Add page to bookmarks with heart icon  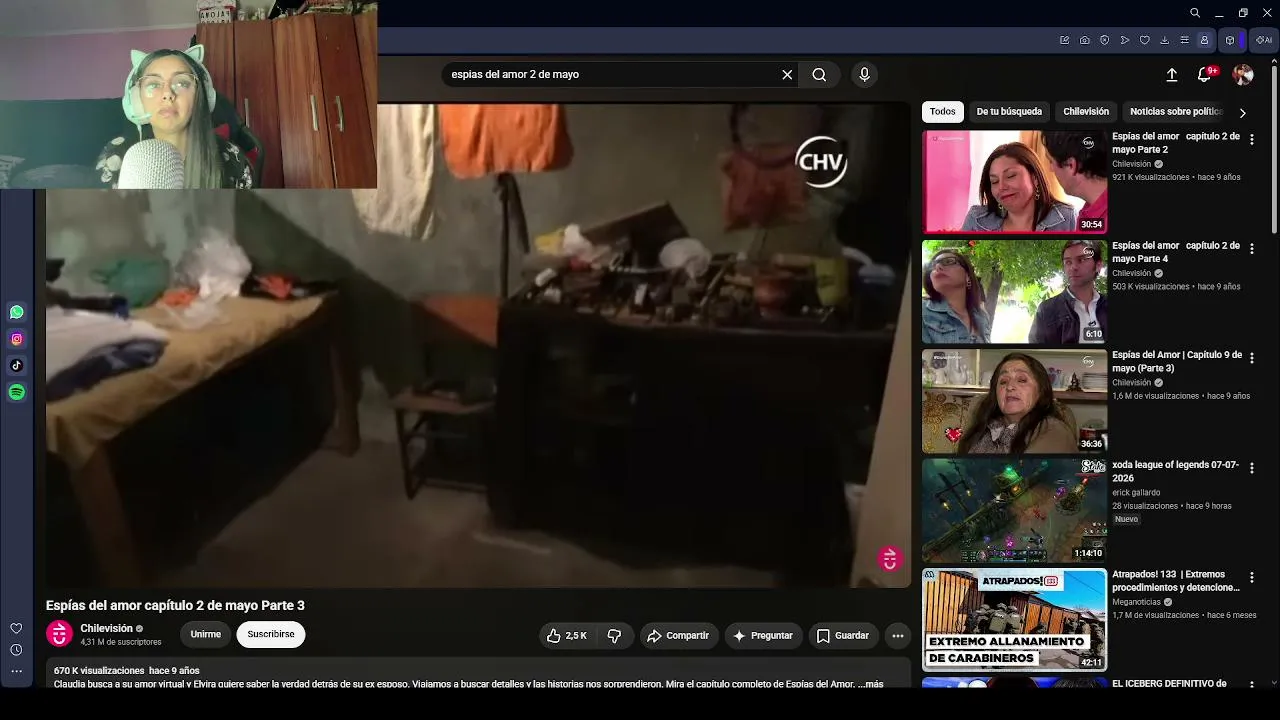(x=1144, y=40)
